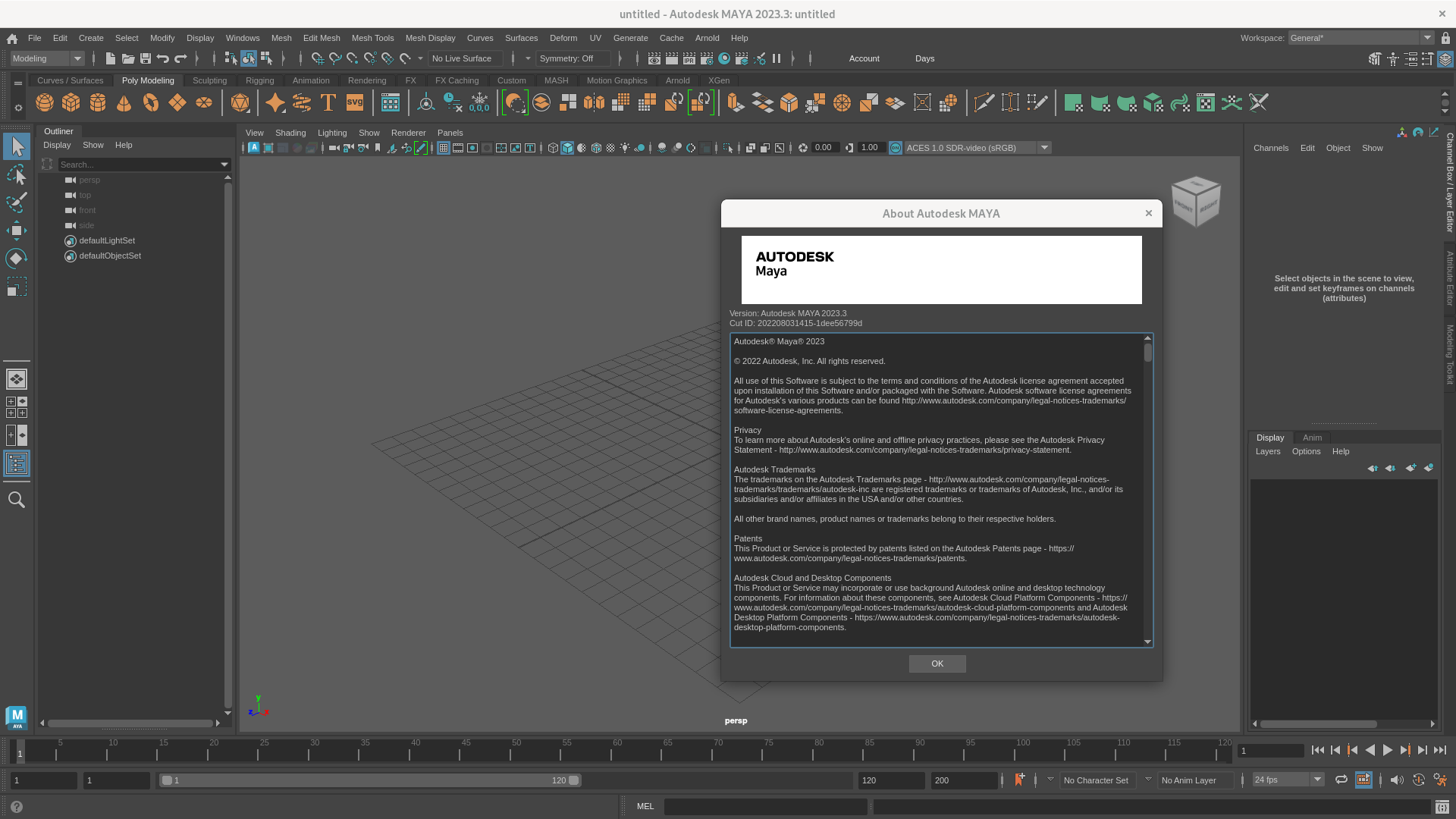Viewport: 1456px width, 819px height.
Task: Switch to the Anim layer tab
Action: coord(1312,438)
